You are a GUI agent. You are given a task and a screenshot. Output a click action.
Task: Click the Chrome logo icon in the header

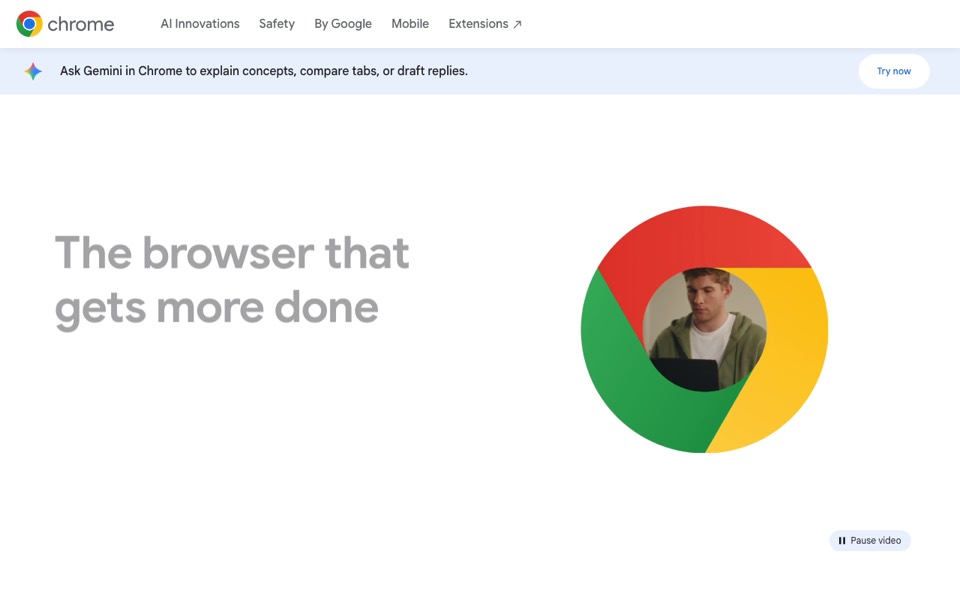[29, 24]
